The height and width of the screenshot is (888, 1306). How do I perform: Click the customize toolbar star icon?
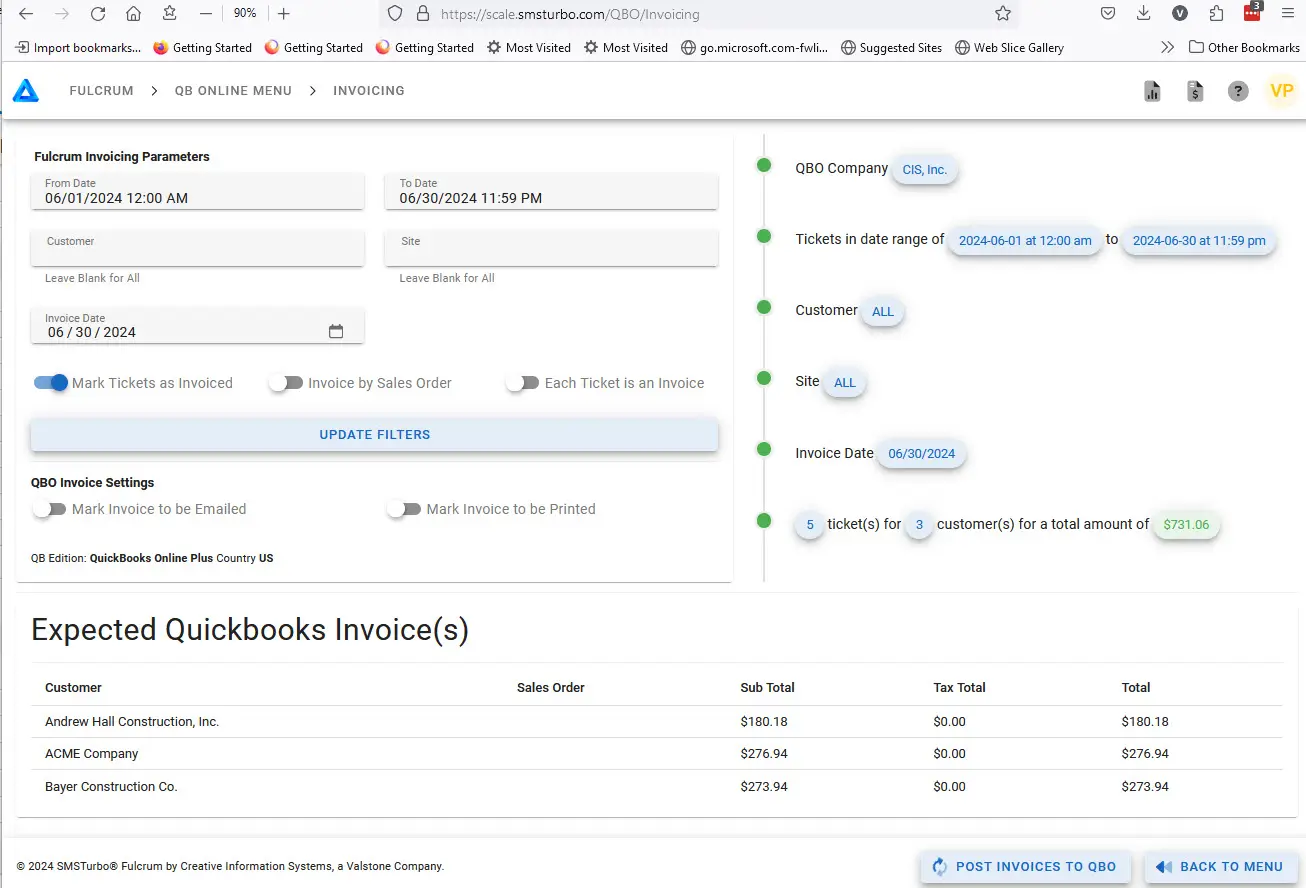(169, 14)
